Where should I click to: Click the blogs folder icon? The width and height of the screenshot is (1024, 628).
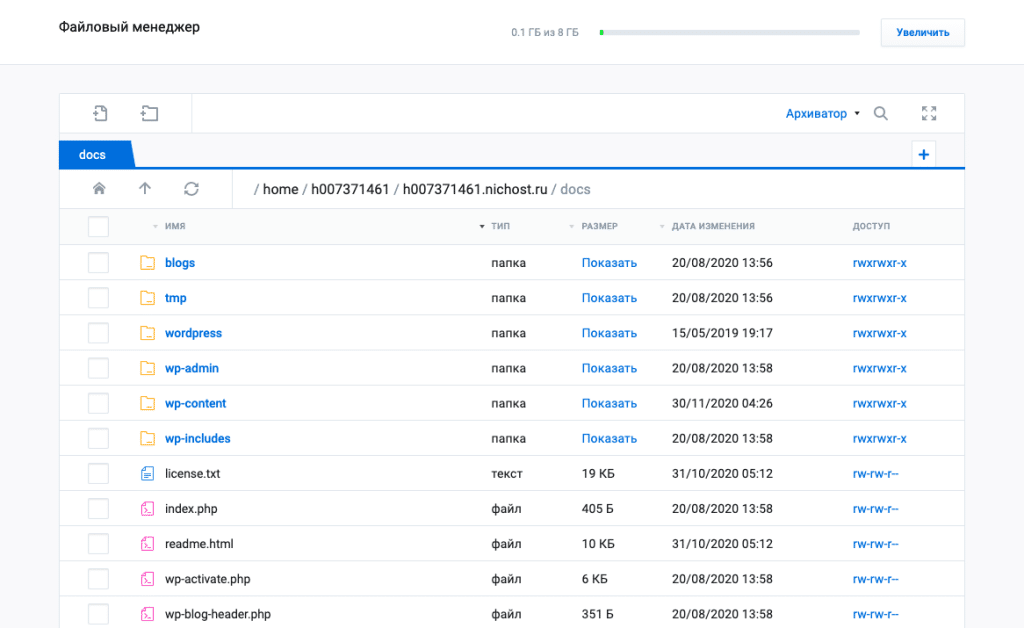pyautogui.click(x=148, y=262)
